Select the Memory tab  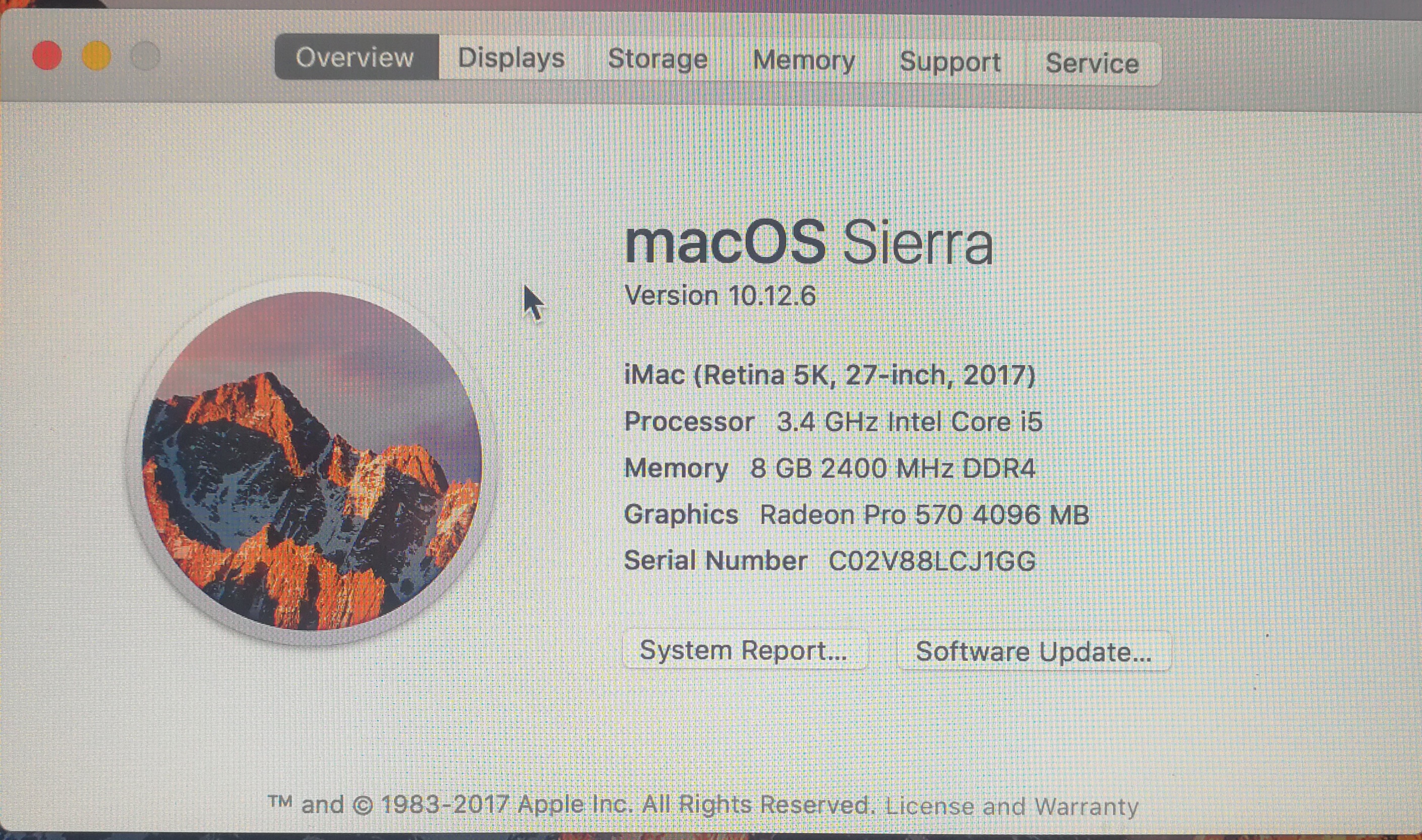point(804,61)
